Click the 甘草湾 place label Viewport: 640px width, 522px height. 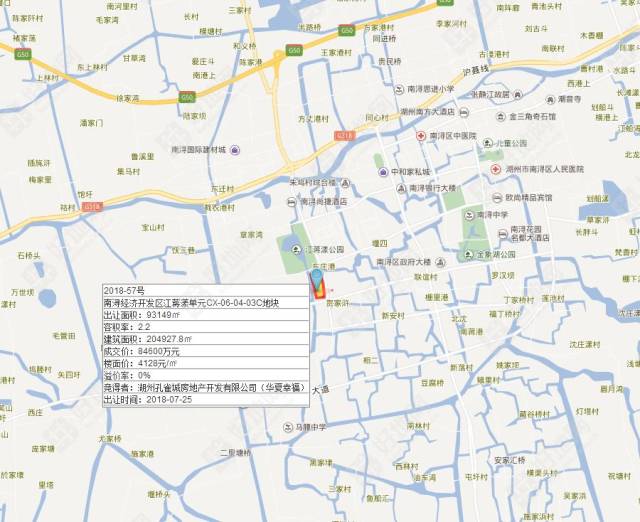click(x=134, y=59)
